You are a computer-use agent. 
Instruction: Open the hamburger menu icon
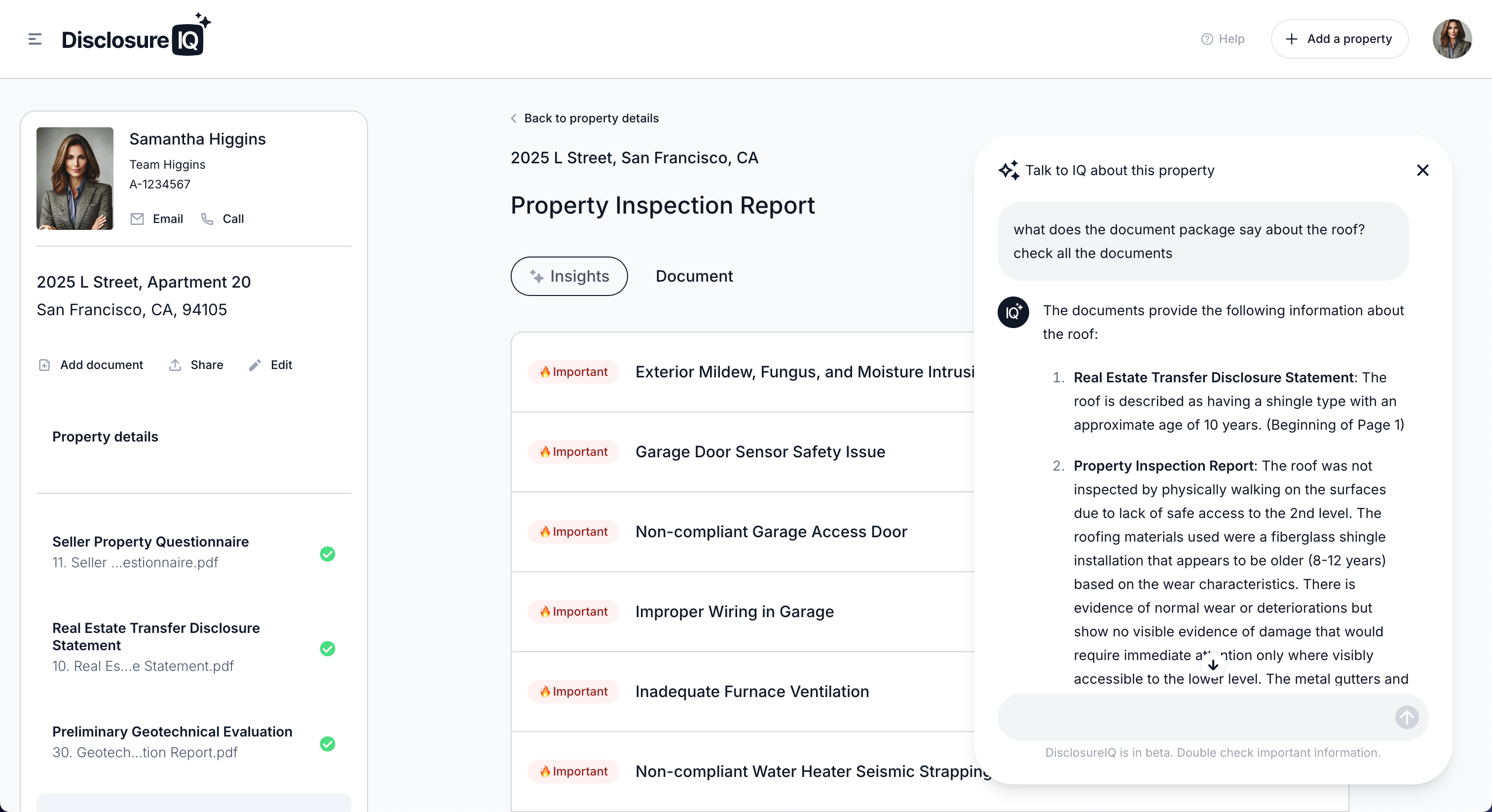pos(35,39)
